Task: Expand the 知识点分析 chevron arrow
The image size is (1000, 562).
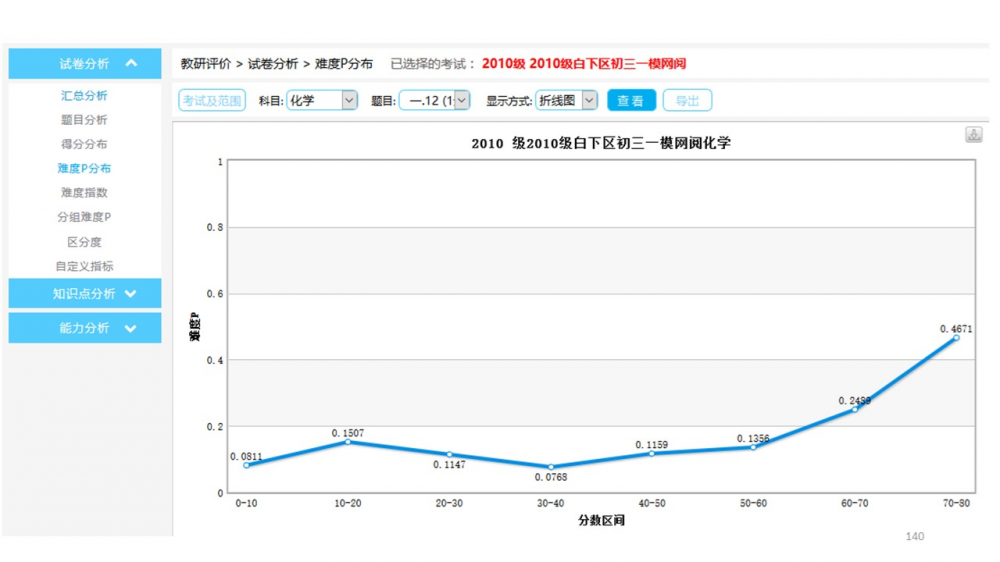Action: pyautogui.click(x=131, y=294)
